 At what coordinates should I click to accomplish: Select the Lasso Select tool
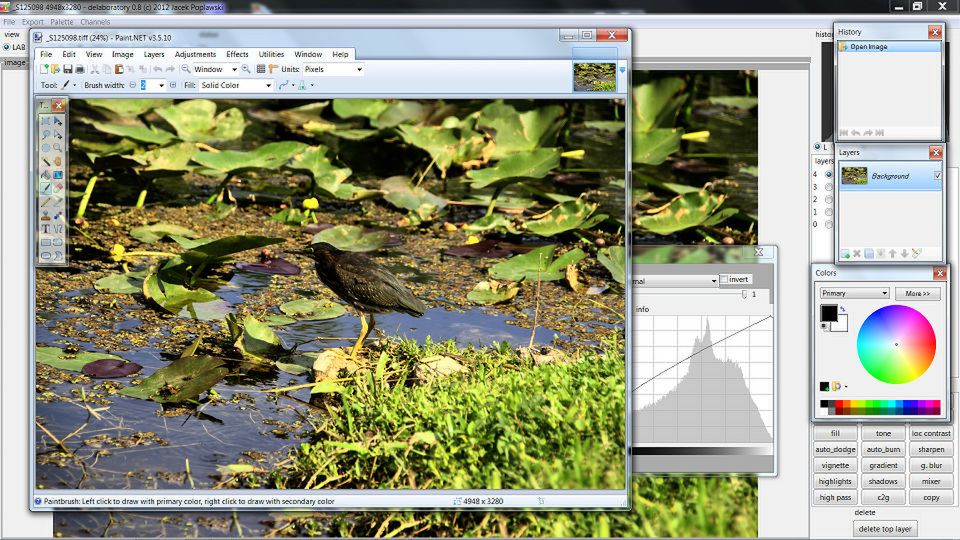point(46,134)
